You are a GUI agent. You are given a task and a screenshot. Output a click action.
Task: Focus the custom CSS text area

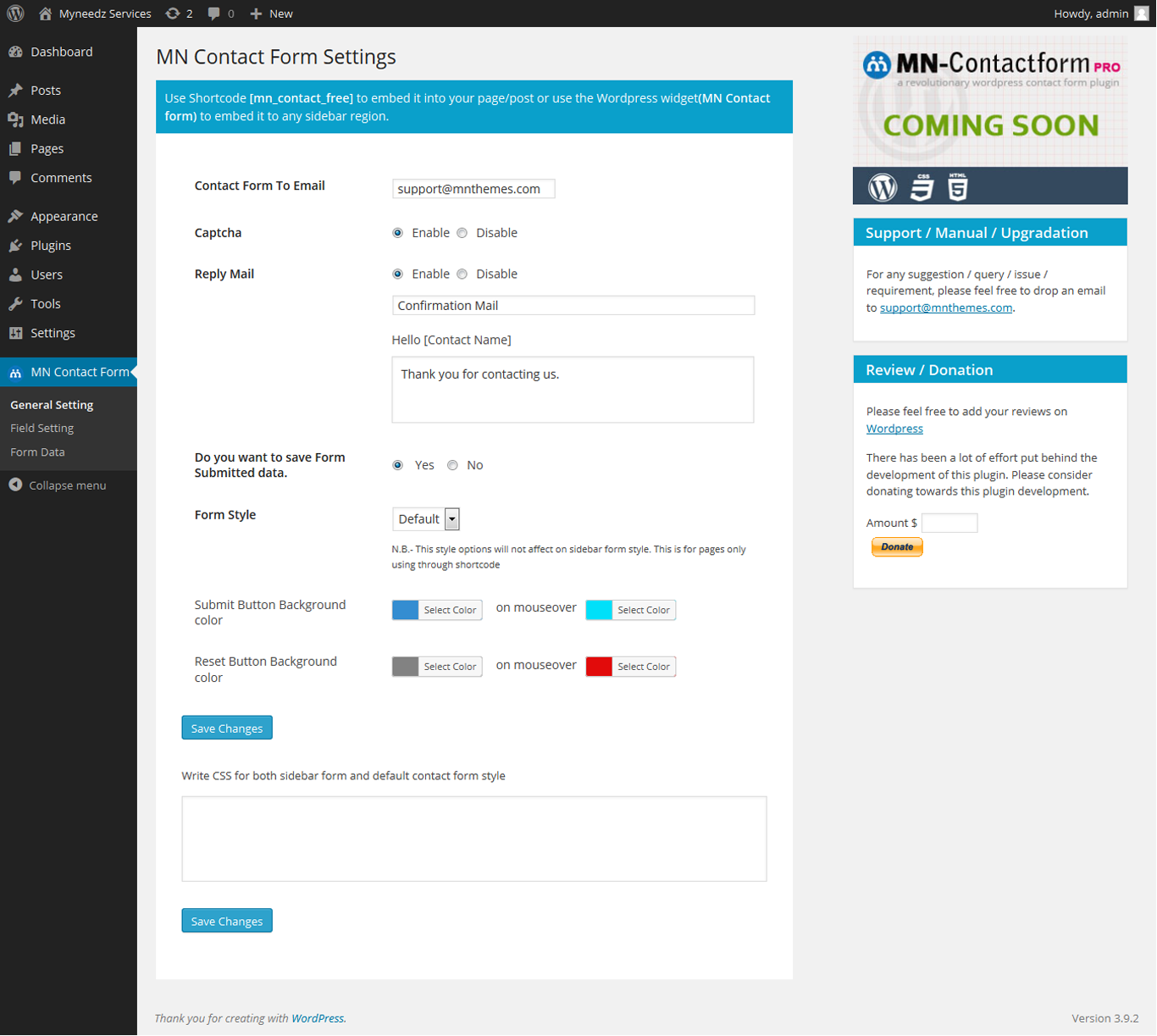click(x=474, y=839)
